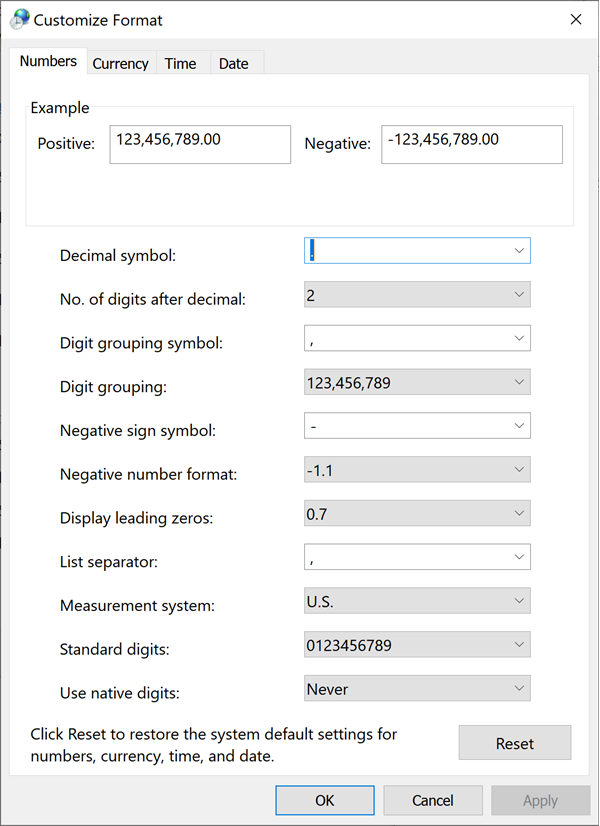Screen dimensions: 600x826
Task: Open the Negative number format dropdown
Action: click(x=518, y=470)
